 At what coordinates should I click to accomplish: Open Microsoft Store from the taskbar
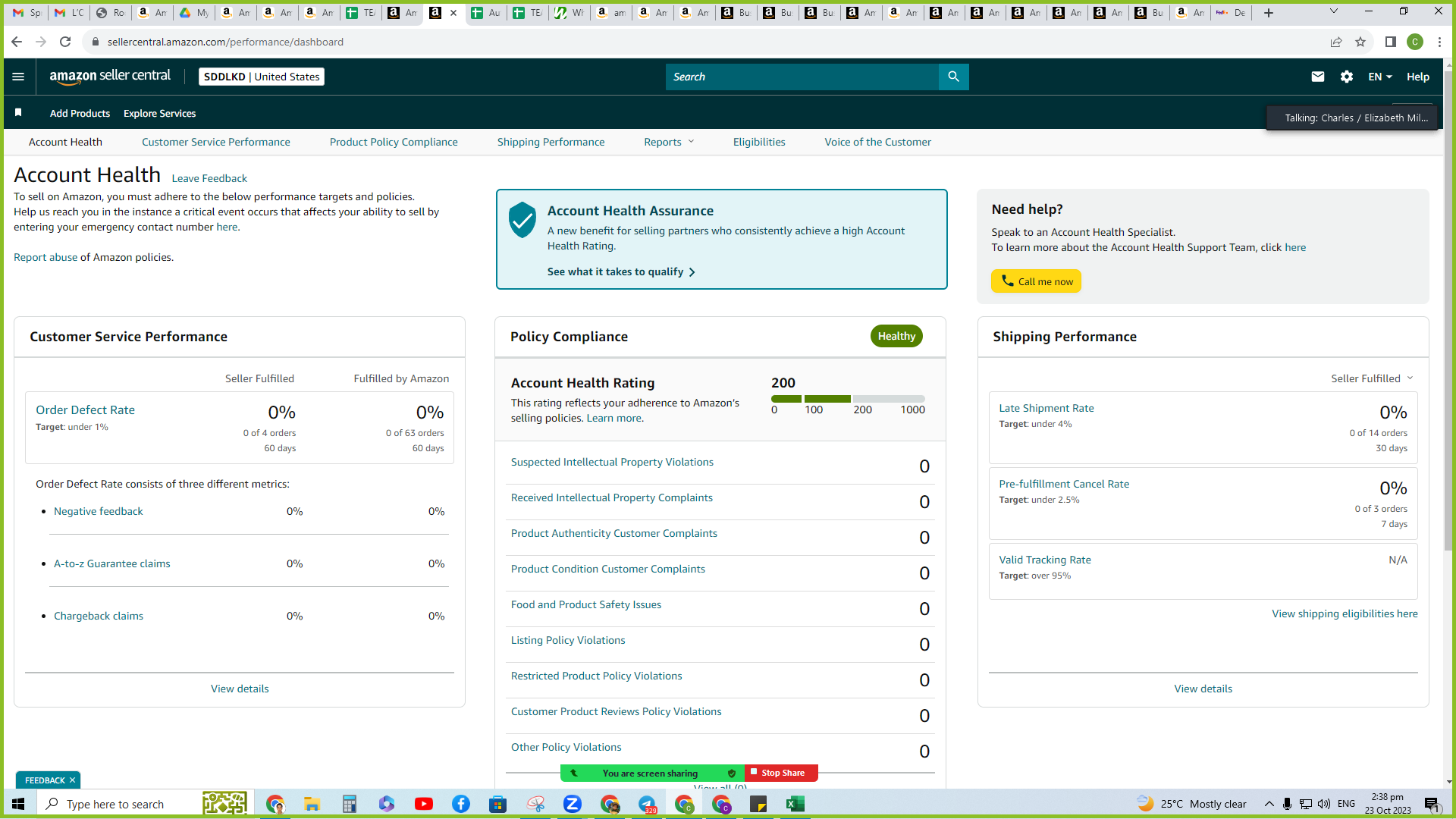coord(498,804)
